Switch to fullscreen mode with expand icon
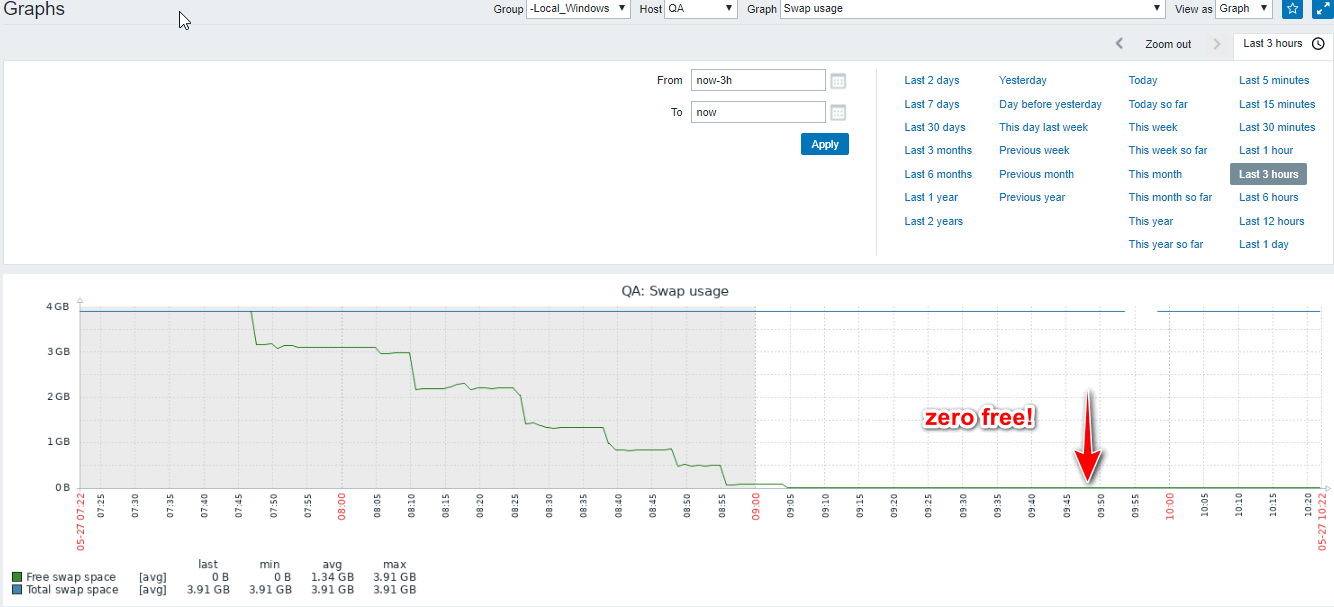Screen dimensions: 1334x607 tap(1321, 9)
